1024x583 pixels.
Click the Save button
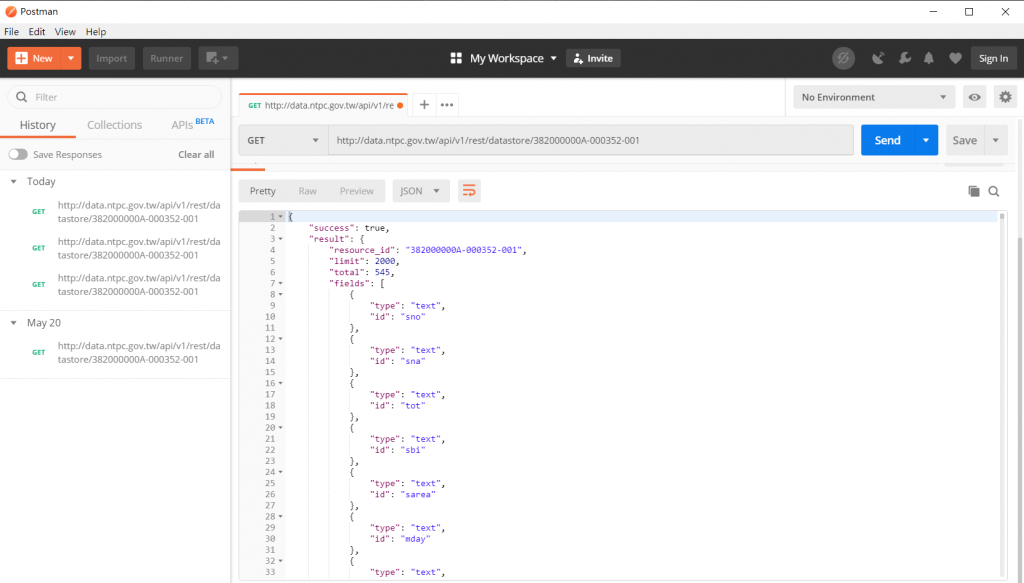coord(965,140)
